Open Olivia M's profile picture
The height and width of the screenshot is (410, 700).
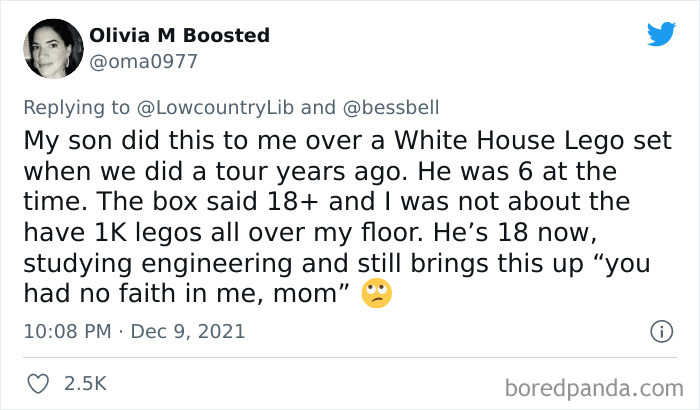click(52, 48)
